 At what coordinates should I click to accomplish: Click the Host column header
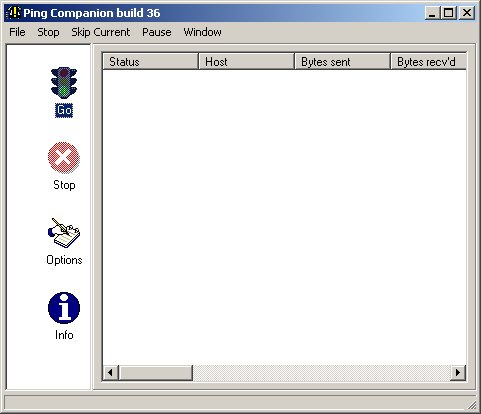[x=246, y=62]
